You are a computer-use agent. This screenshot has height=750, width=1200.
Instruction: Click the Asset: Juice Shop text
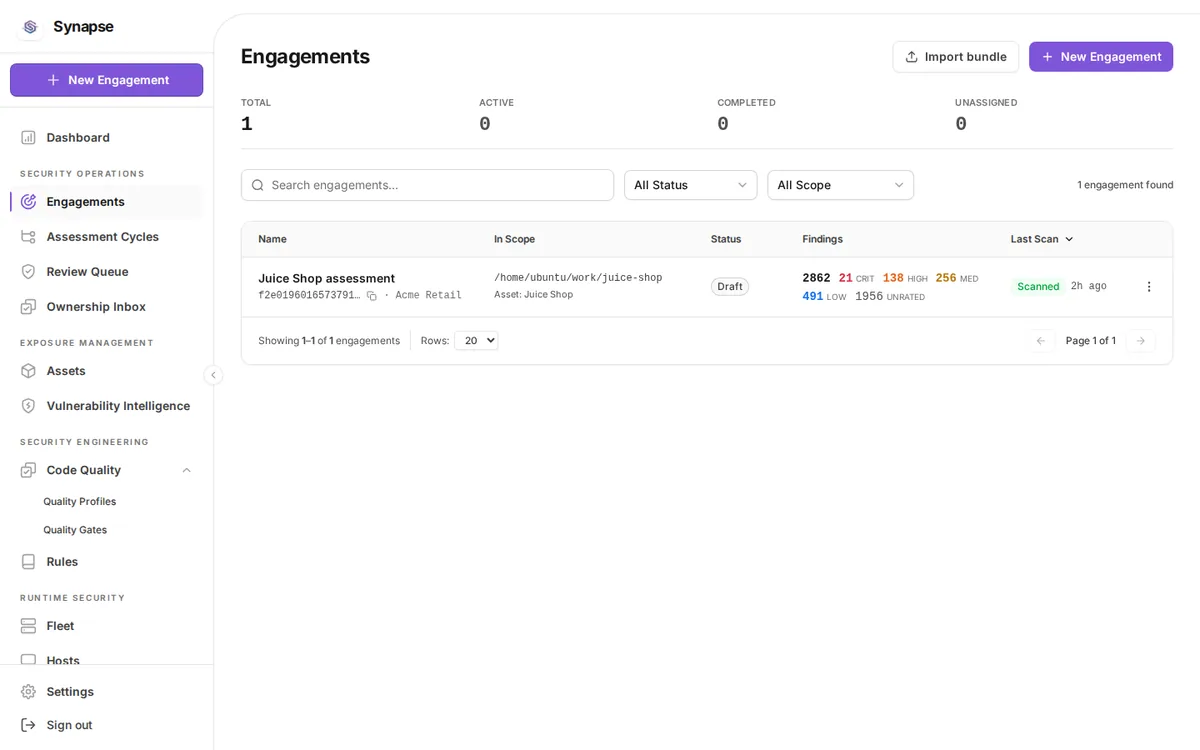[x=533, y=295]
